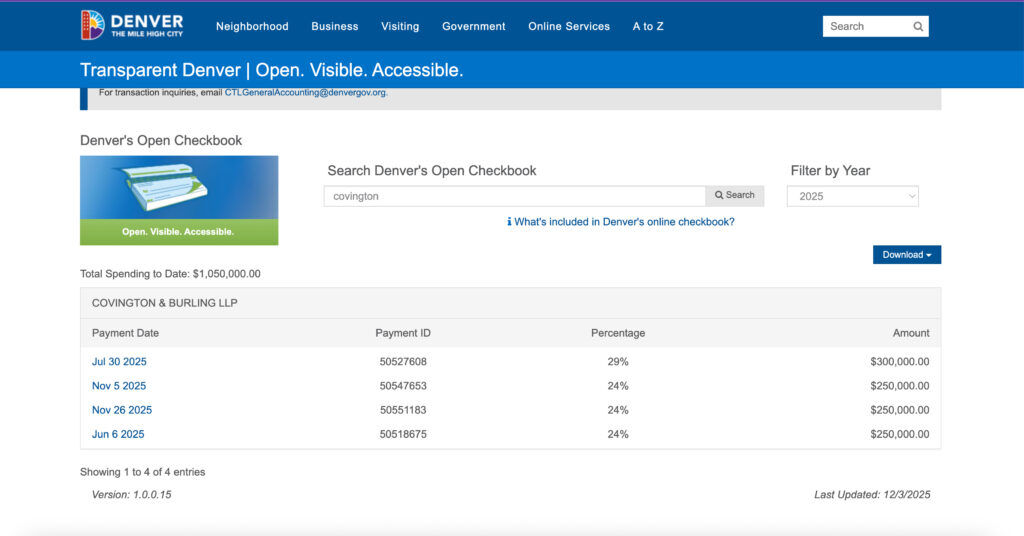Viewport: 1024px width, 536px height.
Task: Open the Neighborhood menu
Action: click(252, 27)
